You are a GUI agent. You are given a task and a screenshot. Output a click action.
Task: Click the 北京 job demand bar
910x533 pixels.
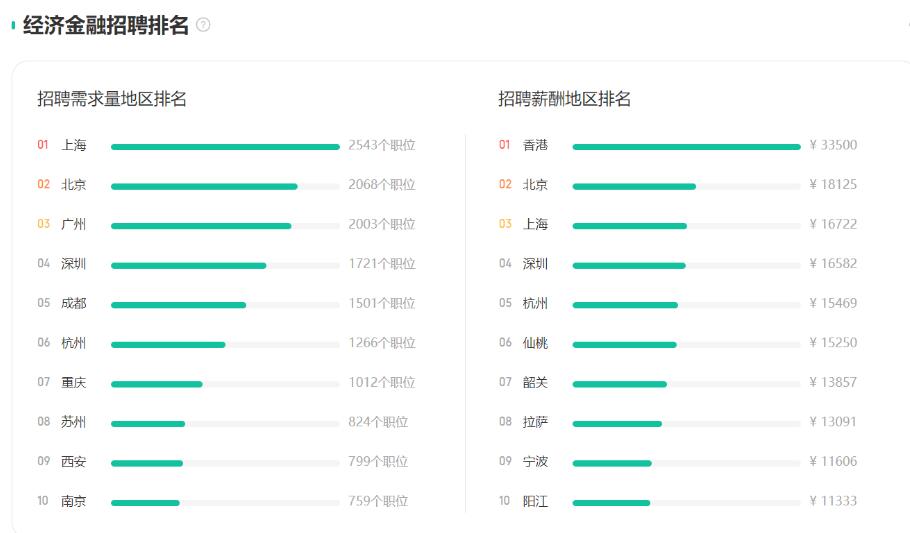(204, 186)
